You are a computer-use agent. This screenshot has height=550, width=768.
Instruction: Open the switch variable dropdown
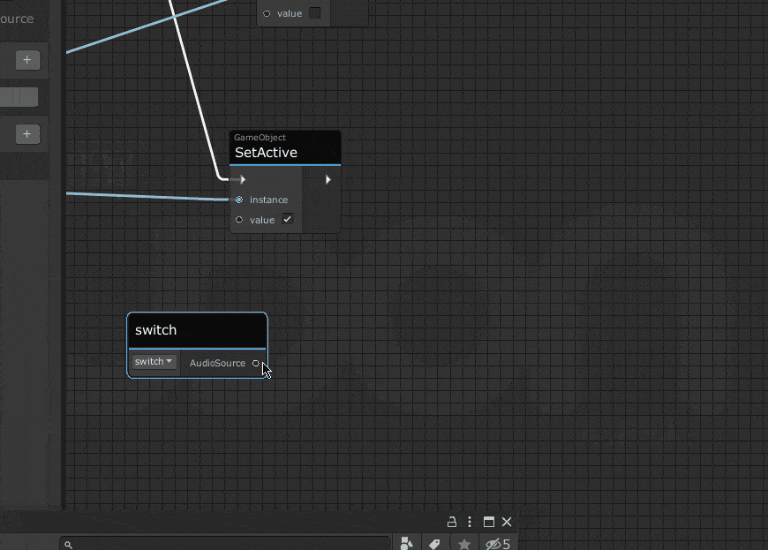click(x=154, y=362)
